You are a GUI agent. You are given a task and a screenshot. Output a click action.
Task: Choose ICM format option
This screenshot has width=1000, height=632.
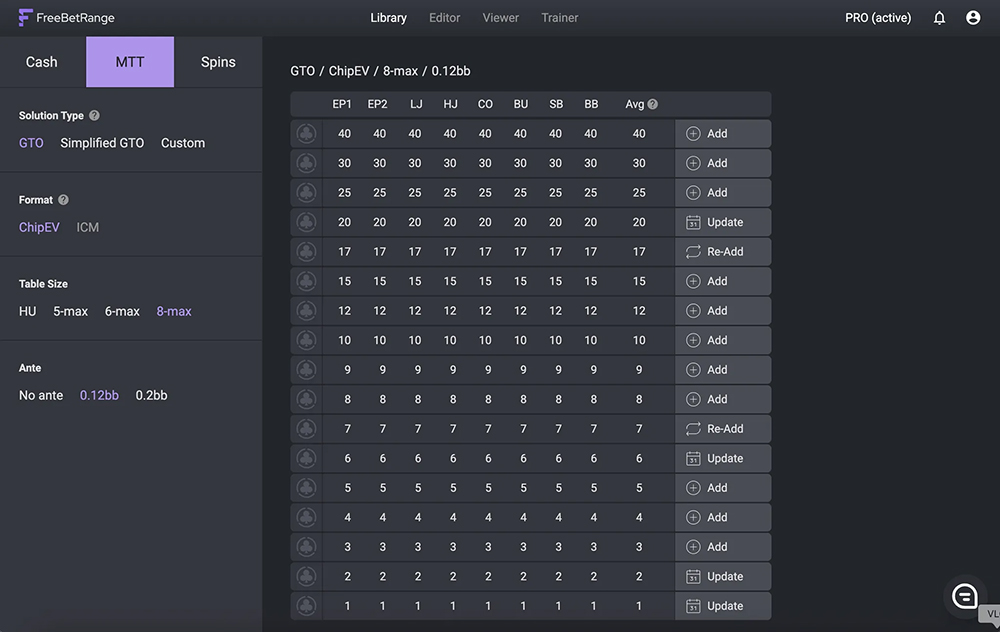[88, 227]
